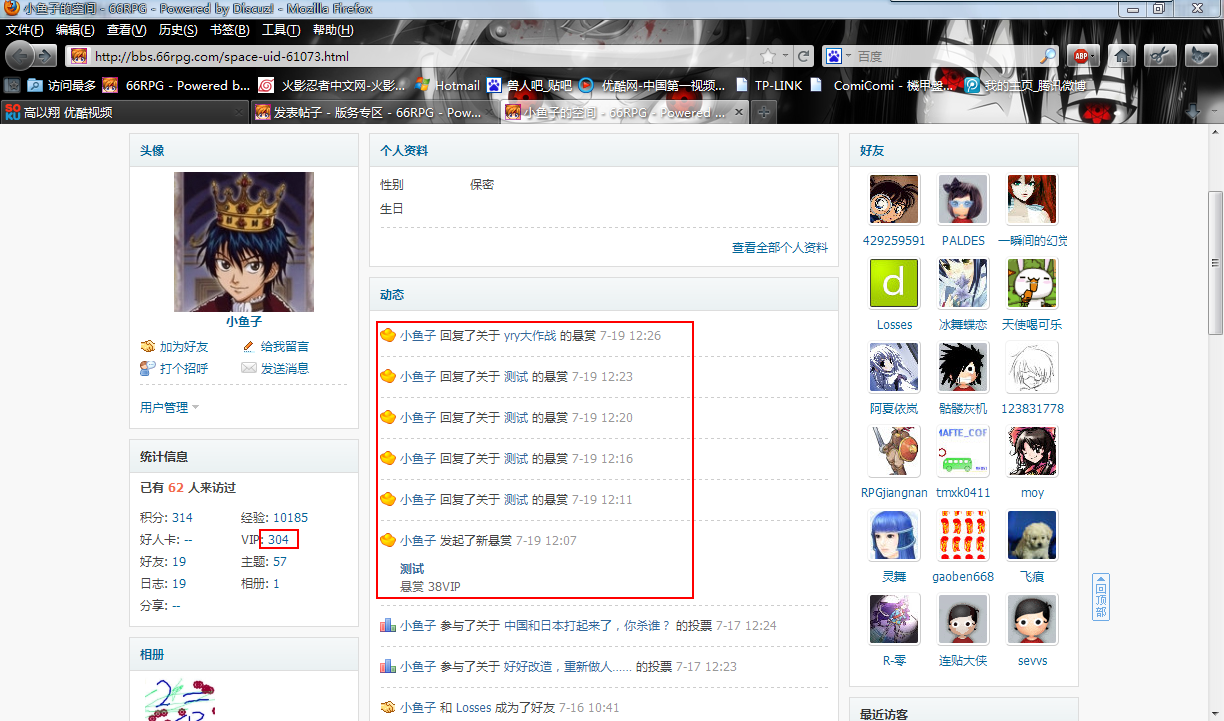Viewport: 1224px width, 721px height.
Task: Reload the page with the refresh icon
Action: pos(803,56)
